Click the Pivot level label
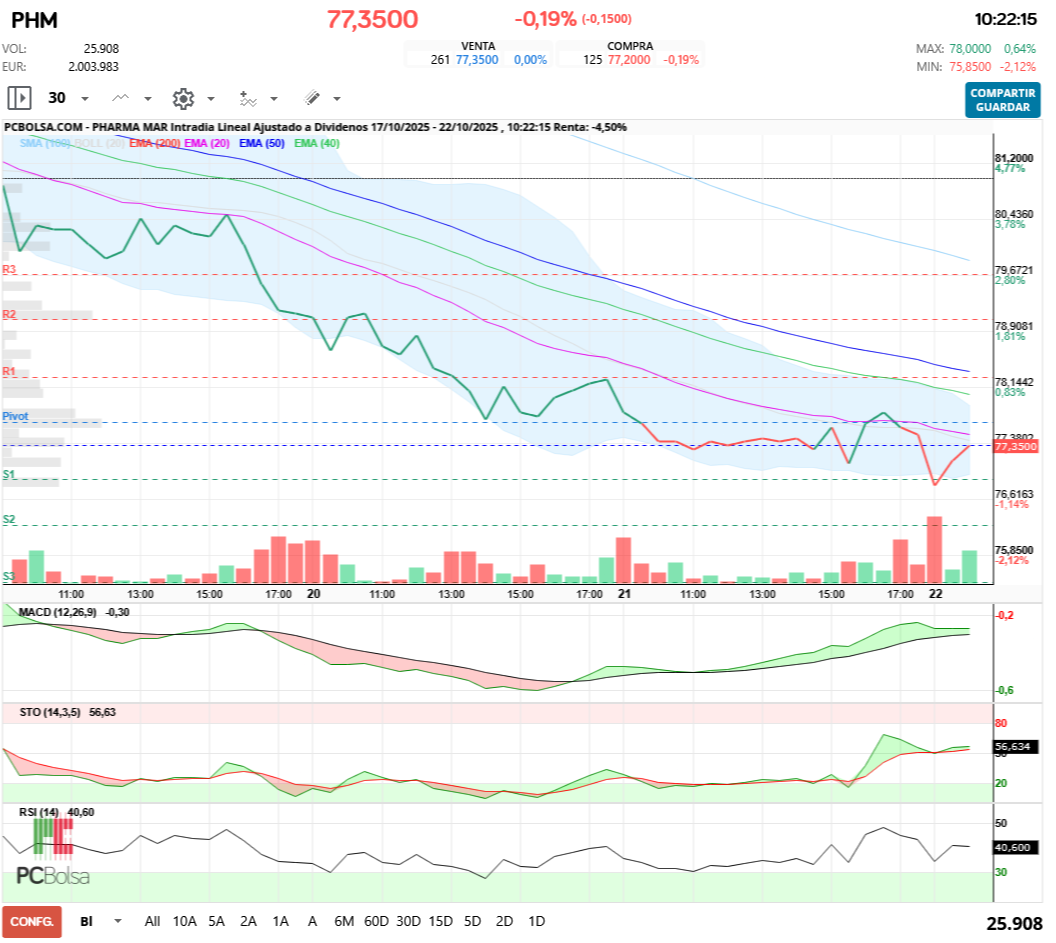The height and width of the screenshot is (943, 1056). [x=15, y=416]
